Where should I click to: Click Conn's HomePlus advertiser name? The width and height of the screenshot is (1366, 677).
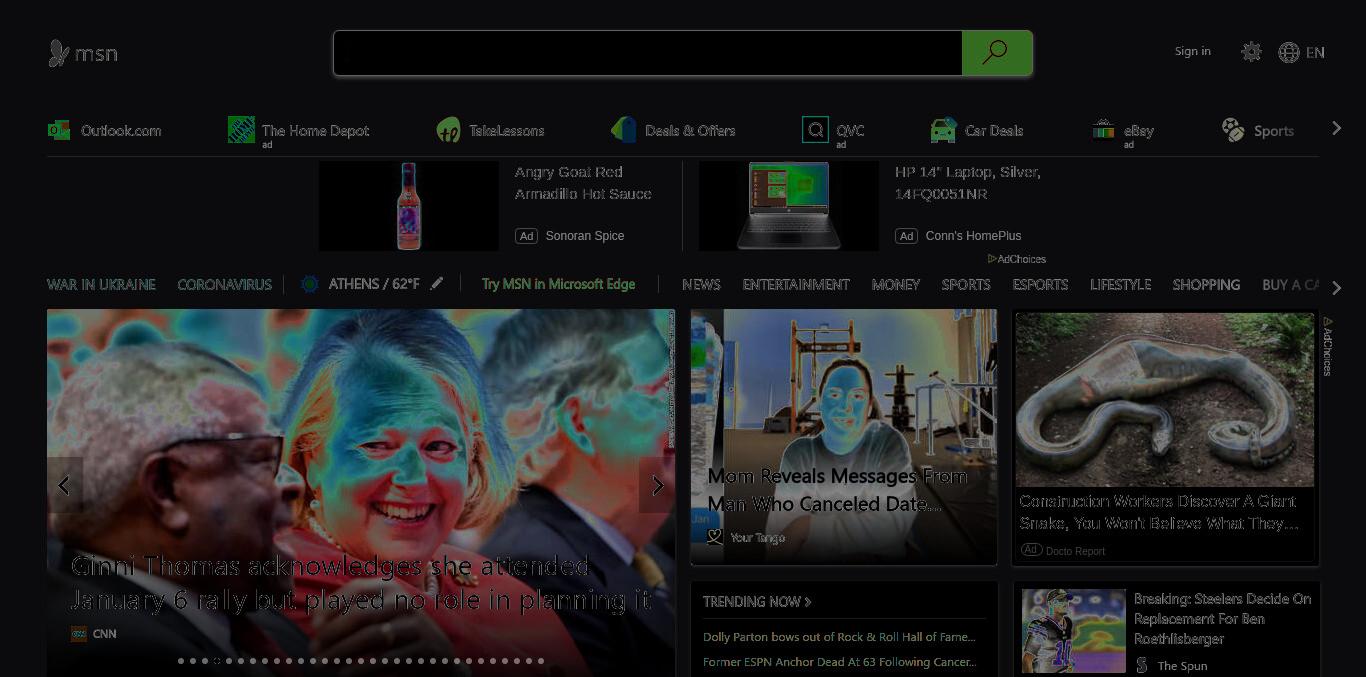(973, 236)
